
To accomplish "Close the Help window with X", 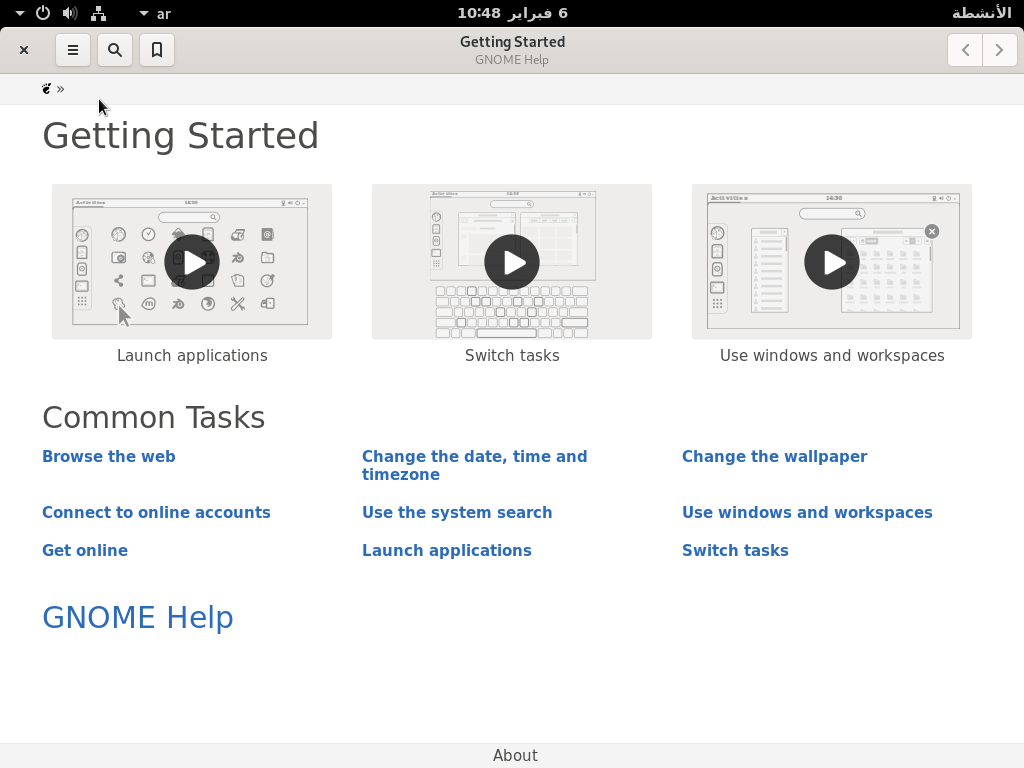I will tap(24, 50).
